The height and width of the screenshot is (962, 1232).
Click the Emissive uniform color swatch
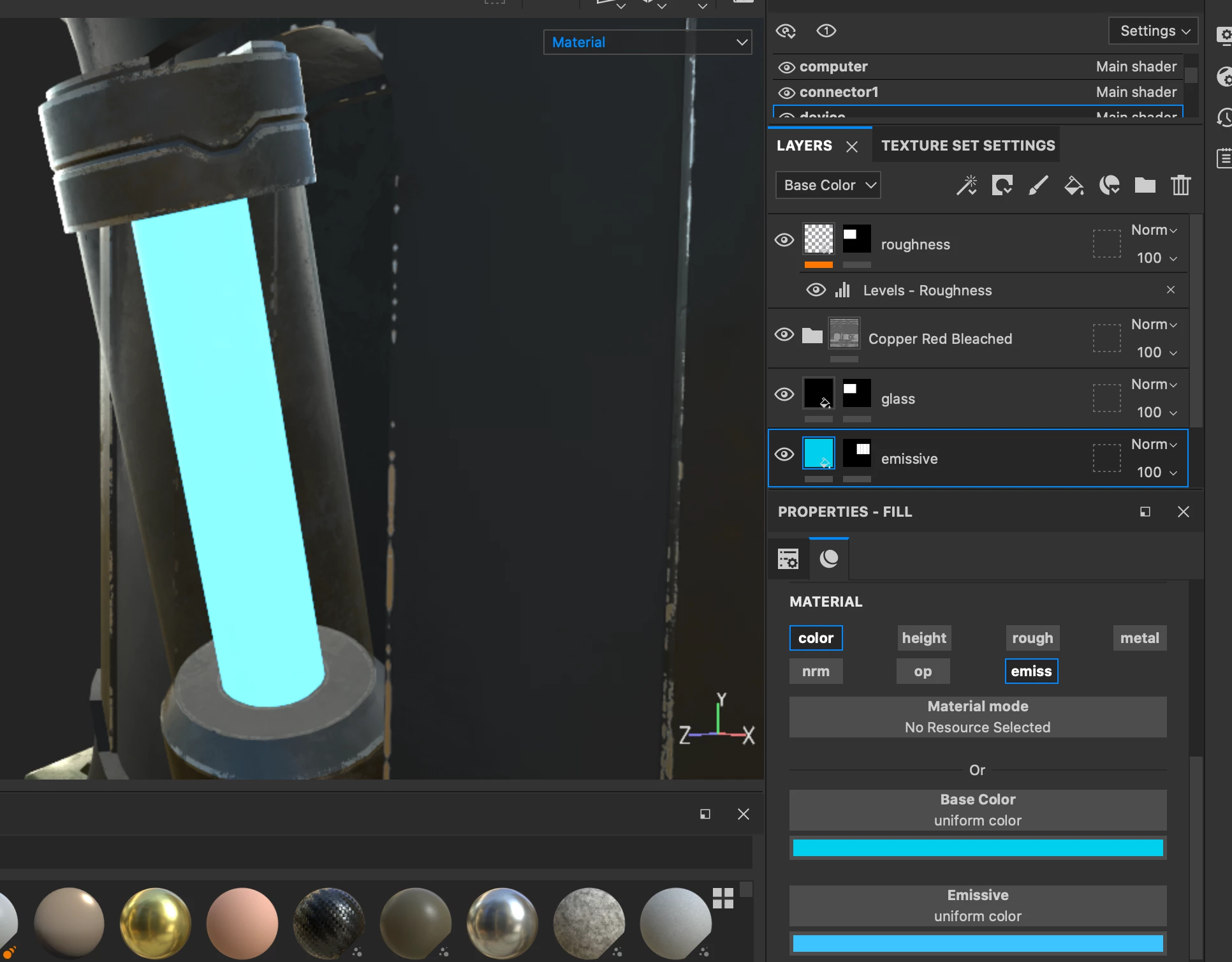978,944
